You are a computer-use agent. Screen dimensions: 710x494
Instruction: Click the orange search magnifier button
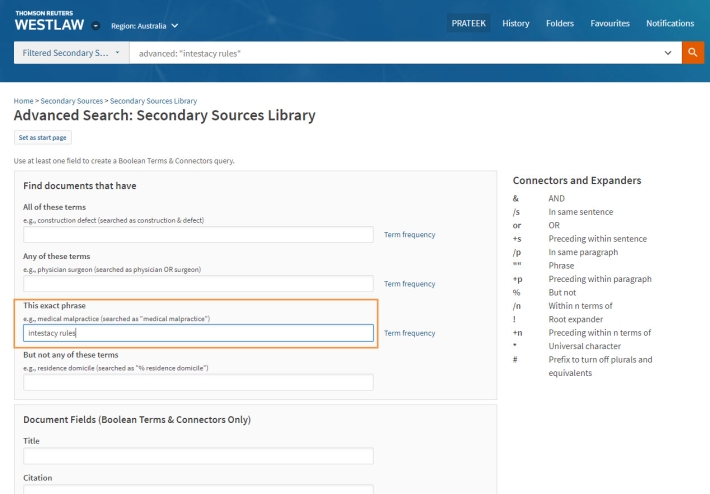[693, 53]
